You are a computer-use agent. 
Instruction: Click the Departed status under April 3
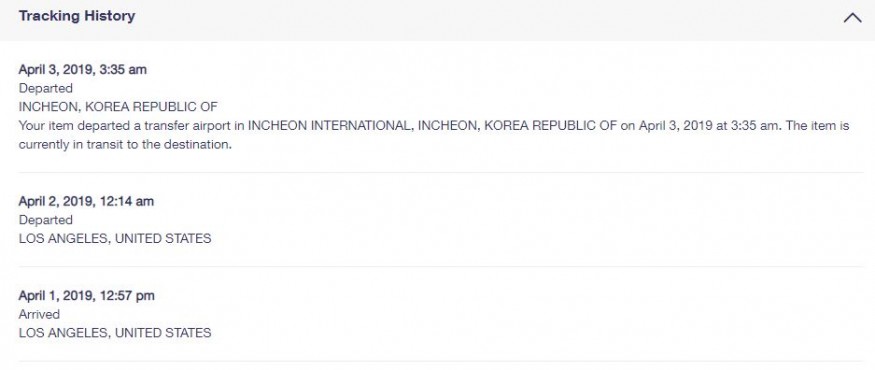(46, 88)
